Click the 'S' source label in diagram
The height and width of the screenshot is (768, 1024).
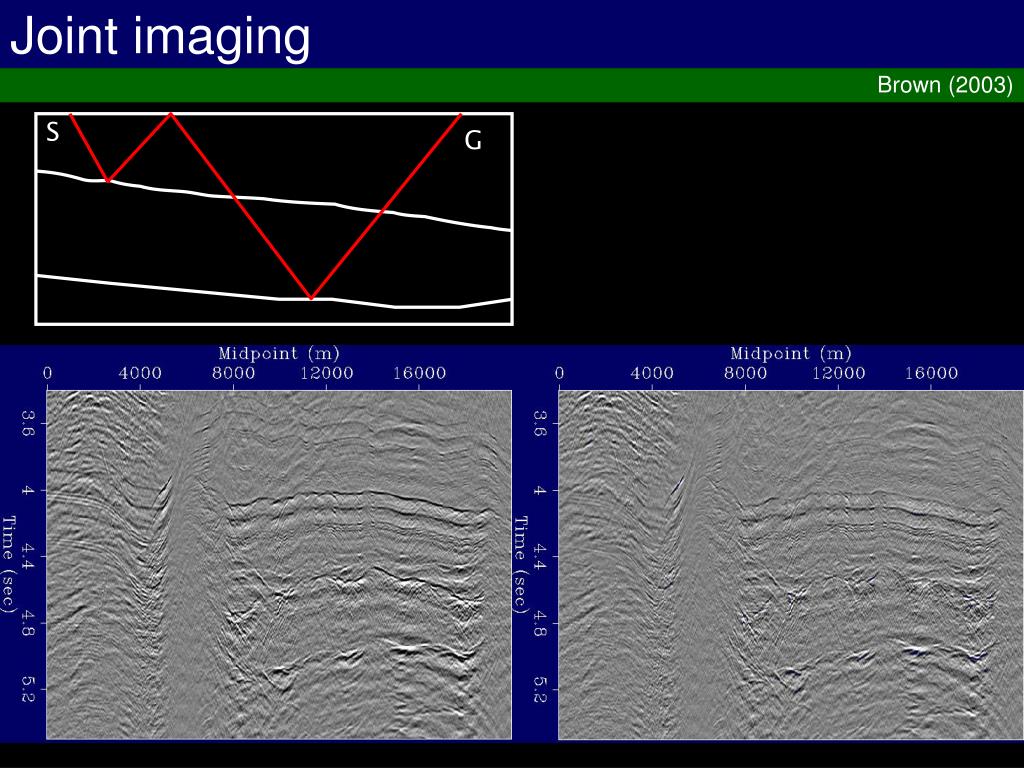click(x=53, y=132)
